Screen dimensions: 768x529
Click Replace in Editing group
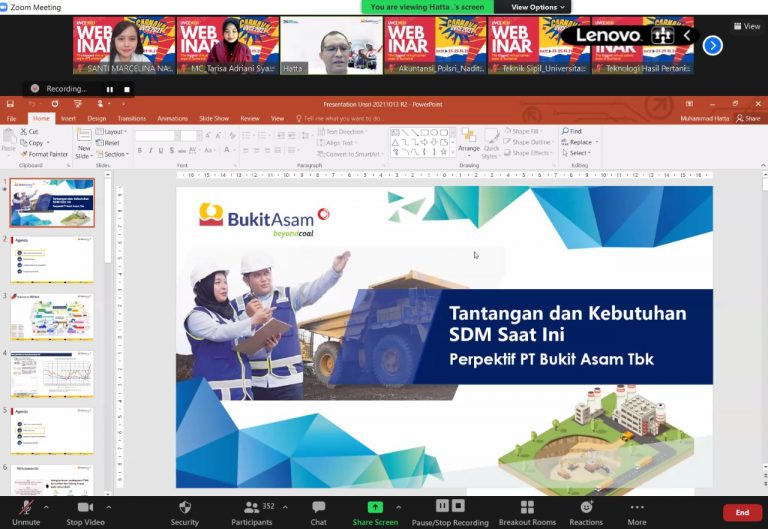tap(579, 142)
